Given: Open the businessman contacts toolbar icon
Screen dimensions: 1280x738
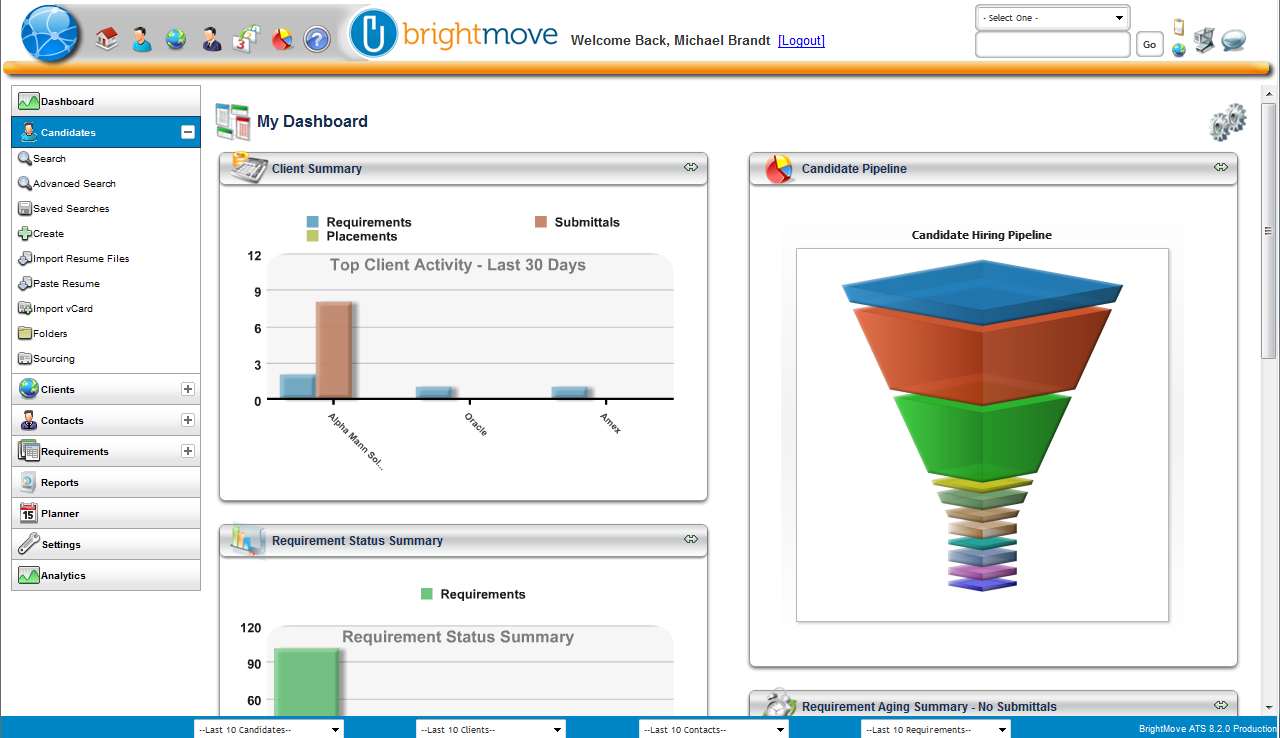Looking at the screenshot, I should click(x=211, y=39).
